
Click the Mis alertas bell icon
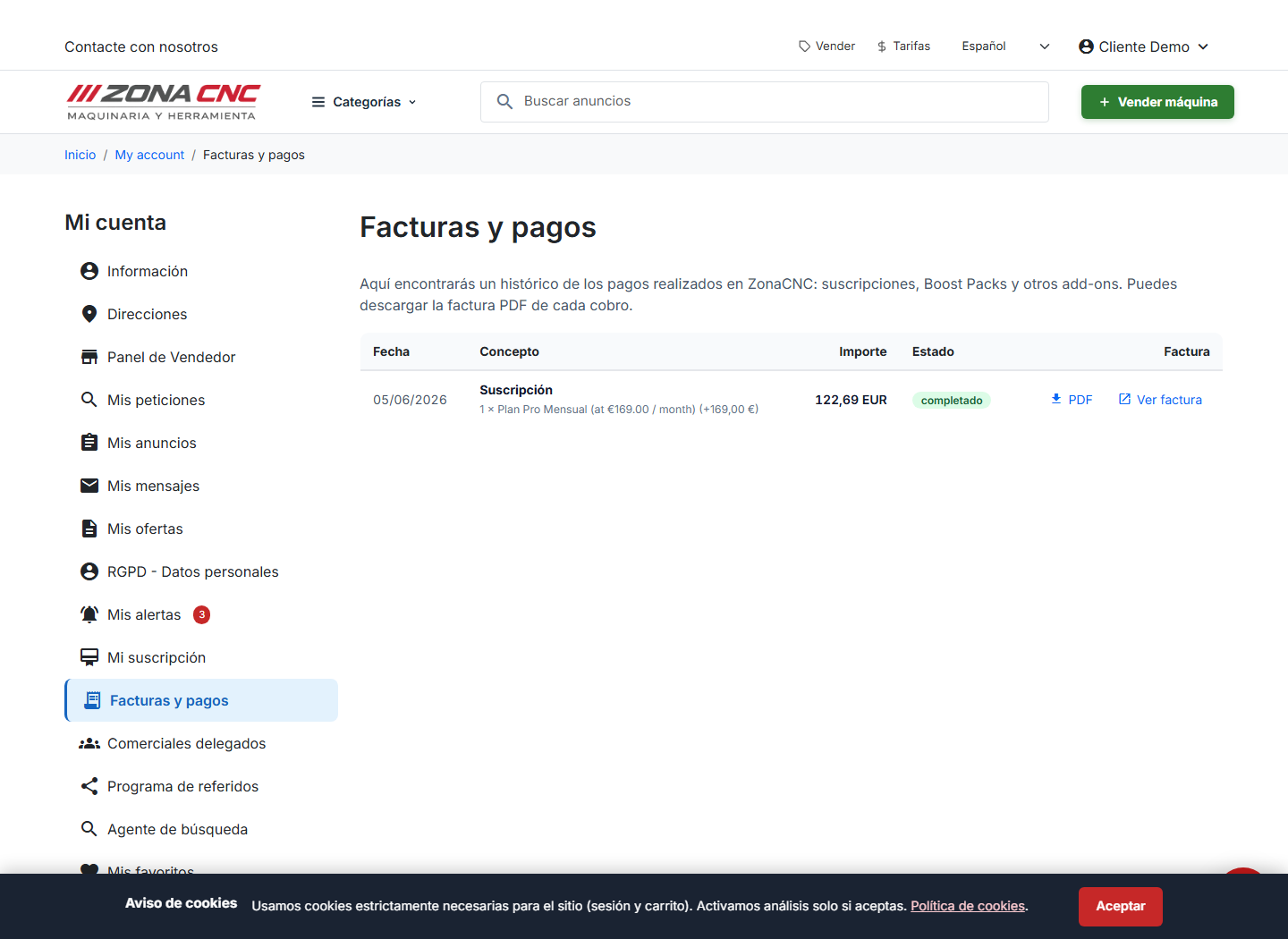89,614
